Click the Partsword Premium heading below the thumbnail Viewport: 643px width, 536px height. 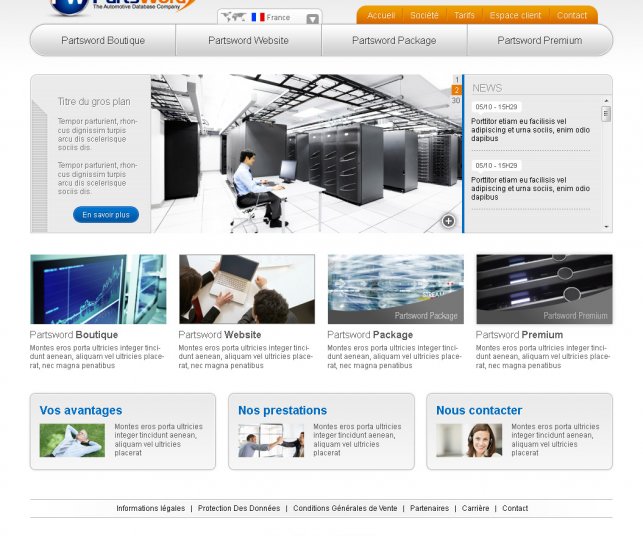519,335
